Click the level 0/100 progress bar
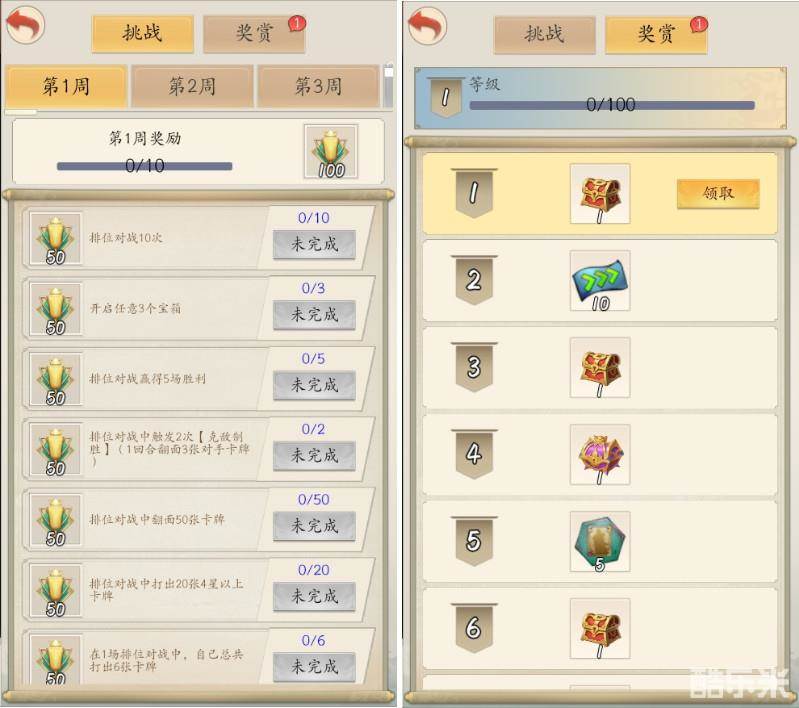 pyautogui.click(x=611, y=105)
